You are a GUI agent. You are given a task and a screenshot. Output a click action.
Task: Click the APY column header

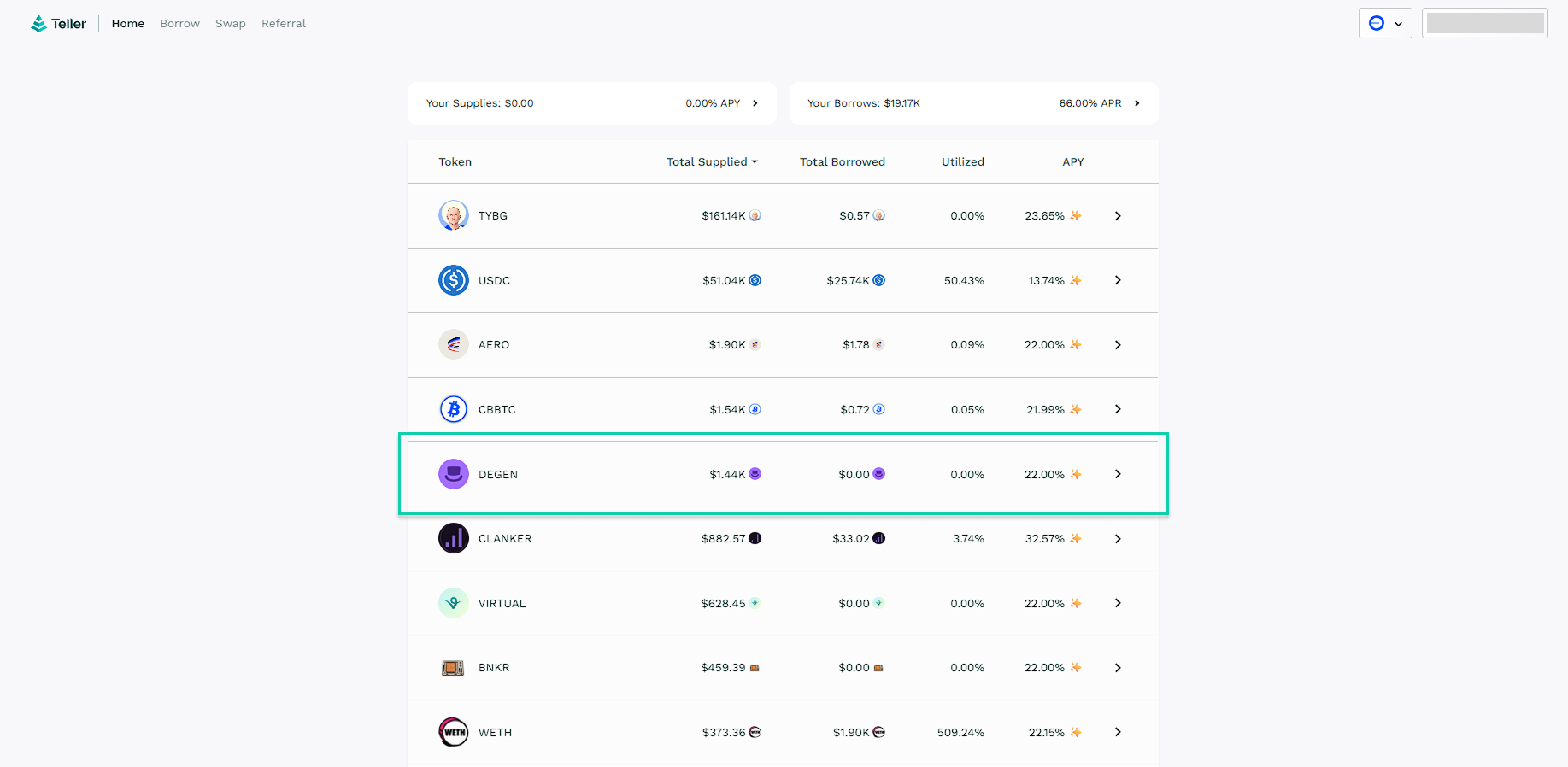point(1072,162)
